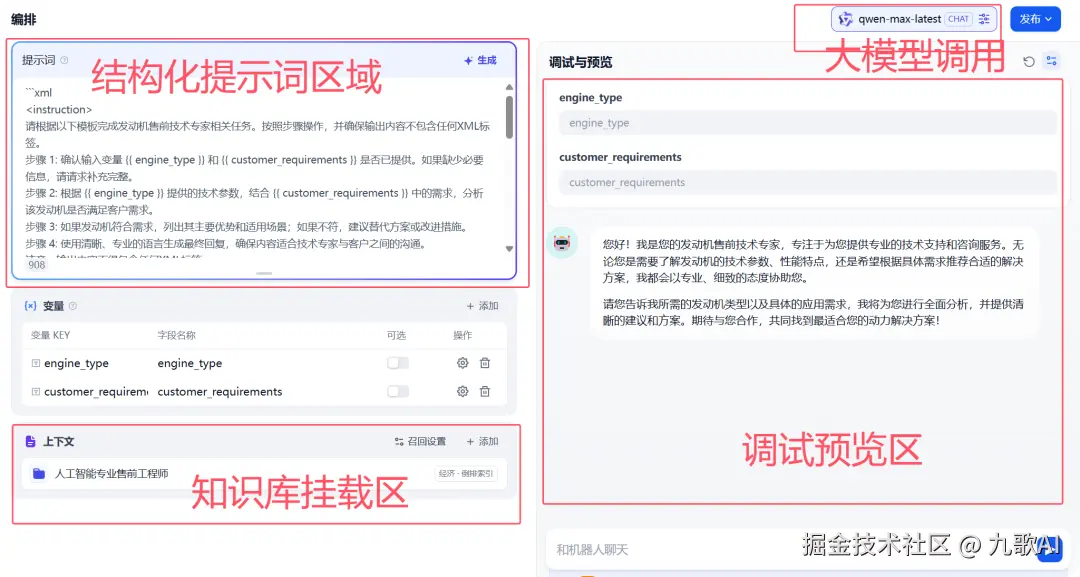The width and height of the screenshot is (1080, 577).
Task: Click the 编排 page title
Action: [23, 19]
